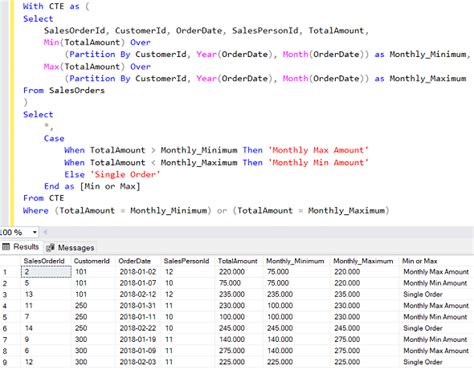Click the Results tab grid icon
The image size is (474, 370).
point(6,247)
